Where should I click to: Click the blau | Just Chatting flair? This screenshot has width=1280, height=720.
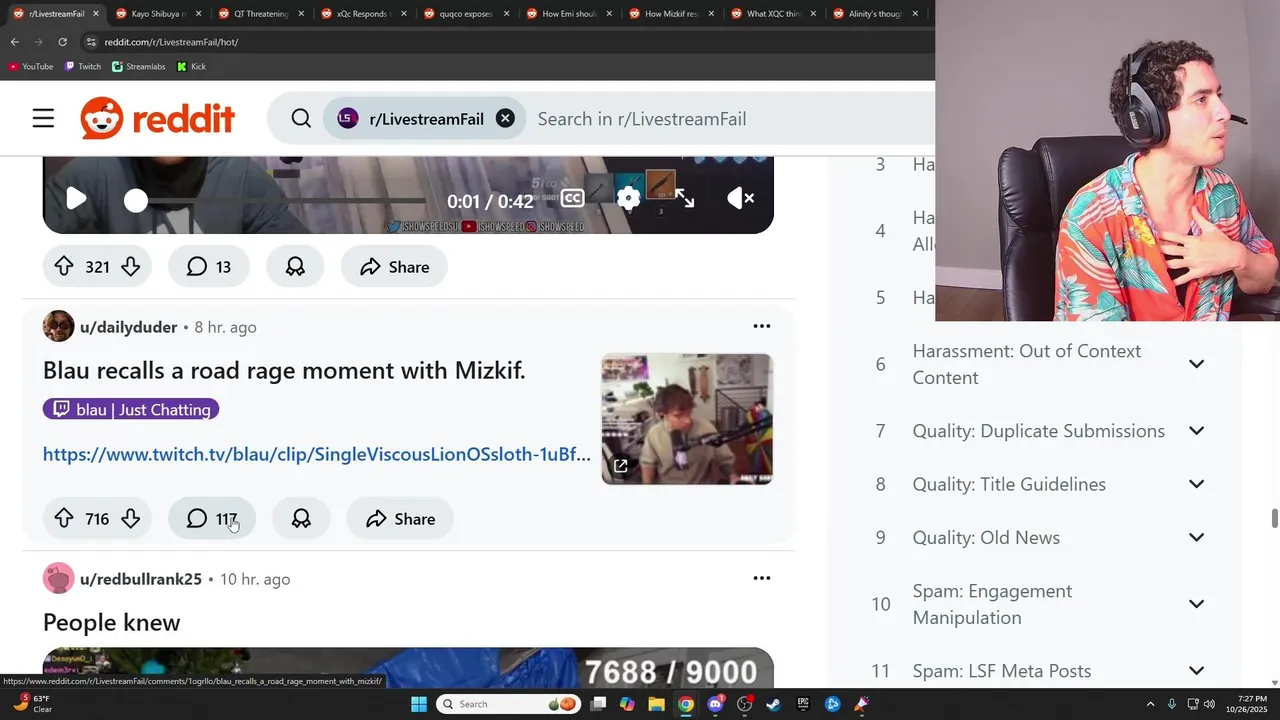pyautogui.click(x=131, y=409)
